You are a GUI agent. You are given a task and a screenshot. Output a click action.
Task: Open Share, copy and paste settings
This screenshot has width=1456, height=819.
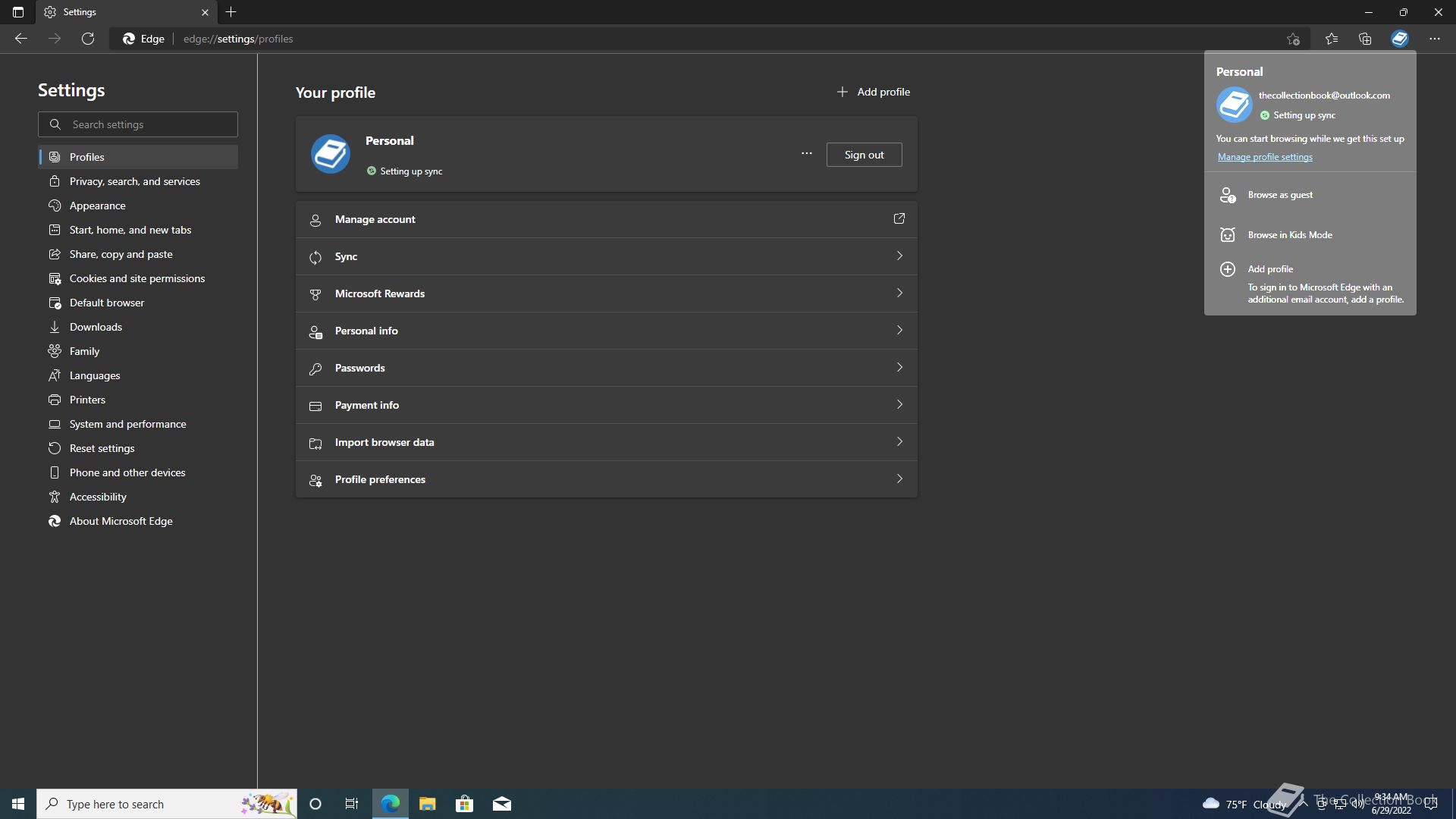138,254
